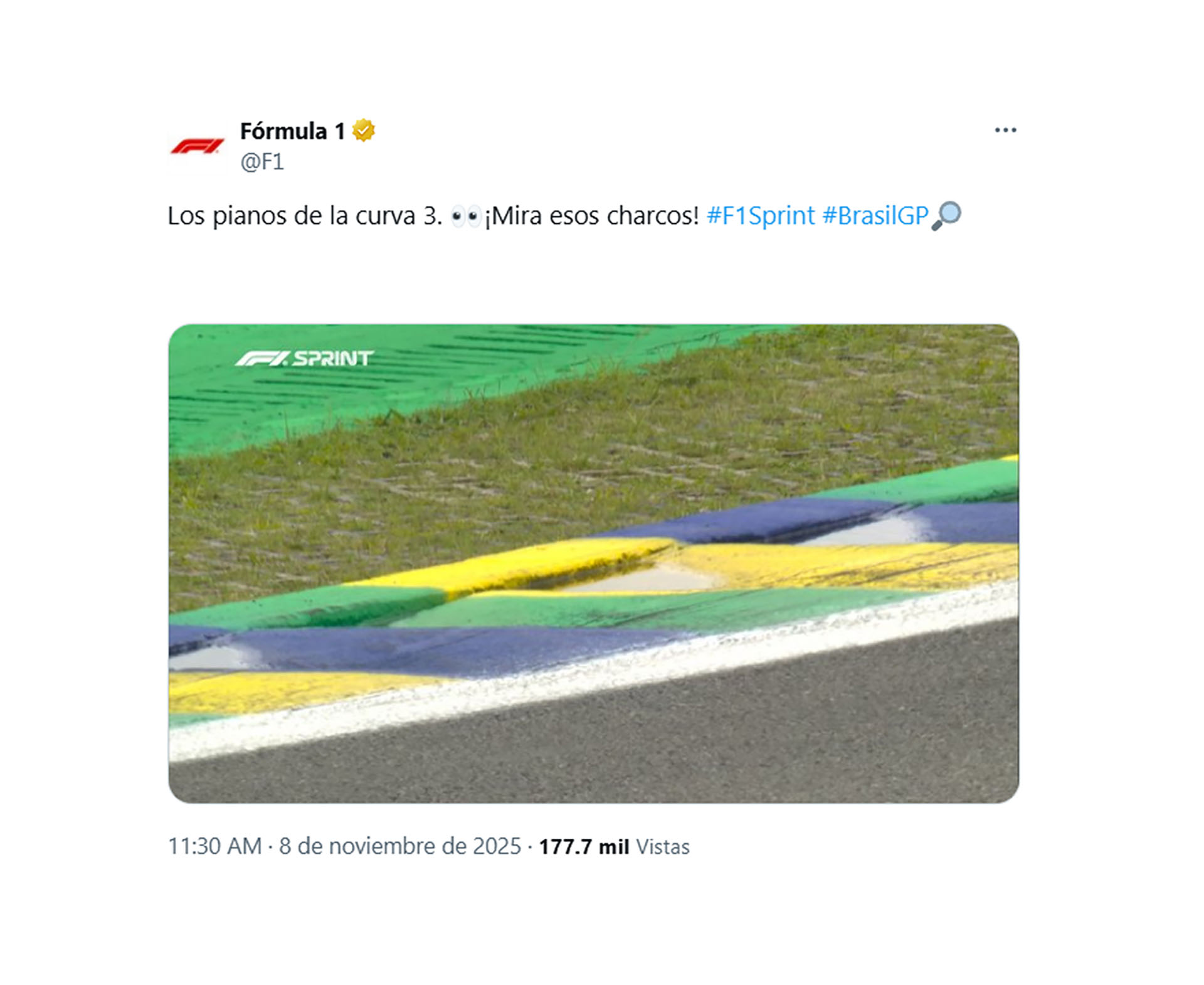Click the 11:30 AM timestamp
The width and height of the screenshot is (1204, 985).
click(215, 846)
